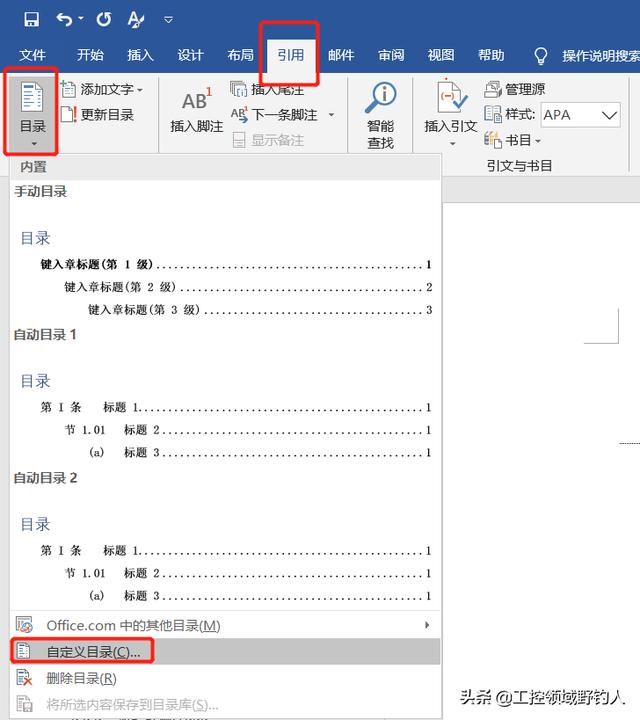Click the 插入脚注 AB icon
This screenshot has width=640, height=720.
pyautogui.click(x=196, y=101)
